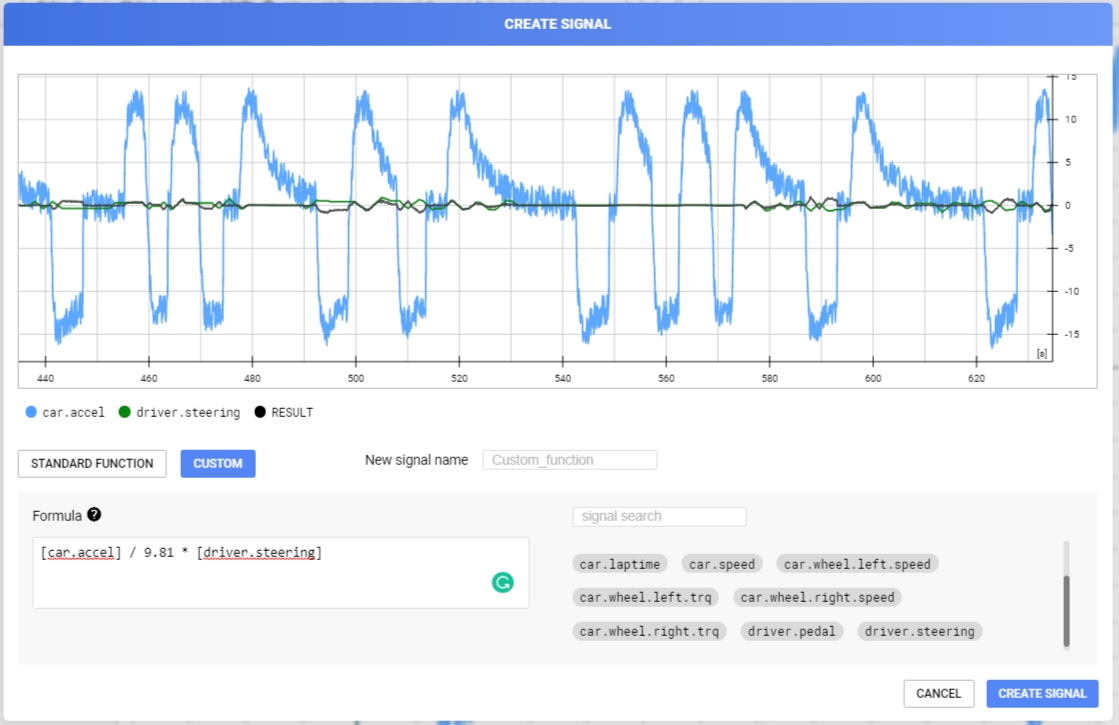Click inside the Formula text area
1119x725 pixels.
(x=280, y=580)
